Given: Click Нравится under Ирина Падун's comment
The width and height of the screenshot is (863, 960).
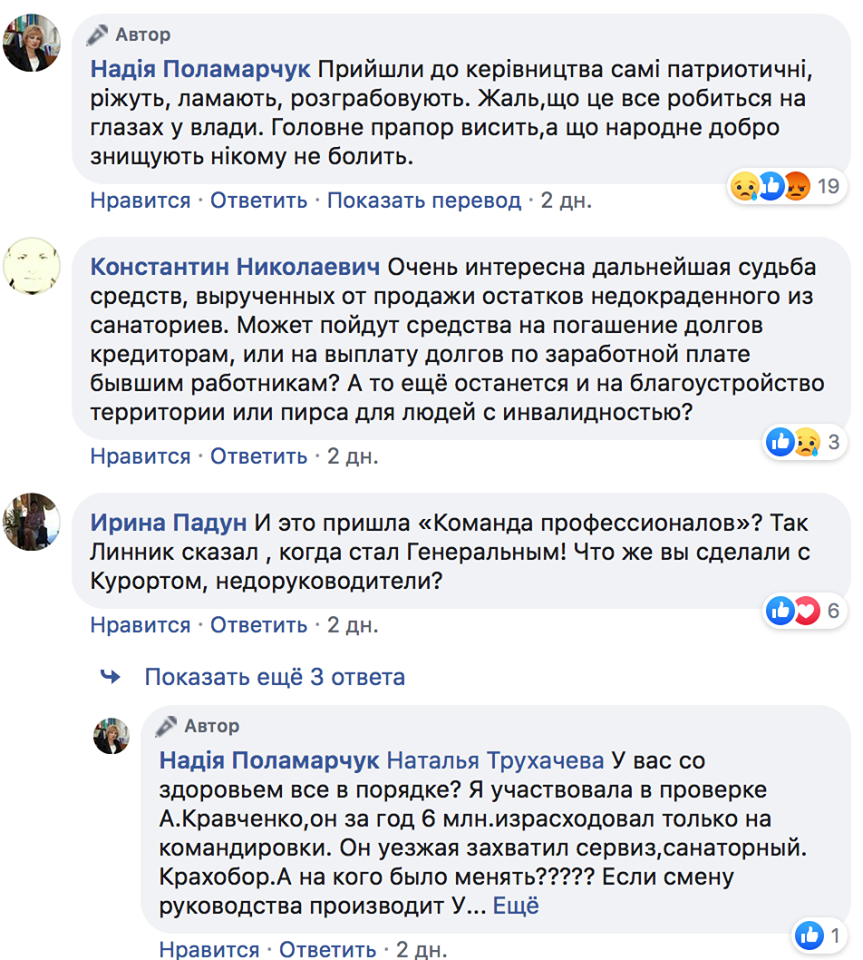Looking at the screenshot, I should coord(140,625).
